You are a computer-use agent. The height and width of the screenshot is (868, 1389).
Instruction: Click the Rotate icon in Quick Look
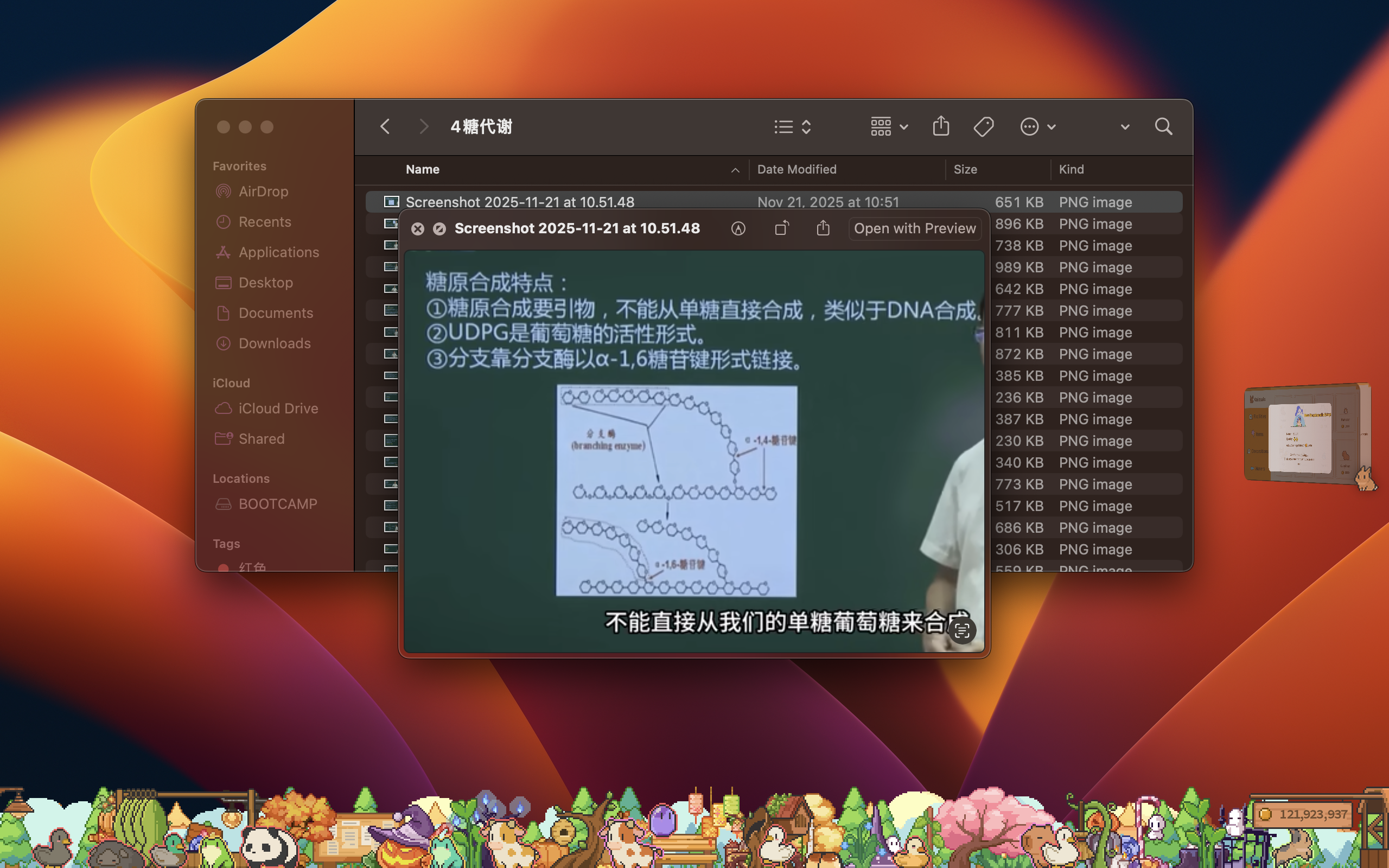tap(782, 228)
